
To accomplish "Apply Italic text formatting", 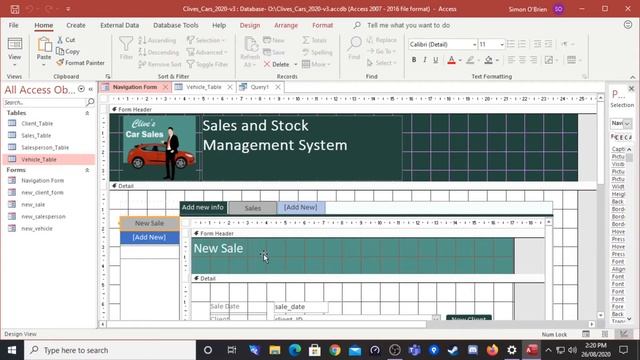I will (x=425, y=60).
